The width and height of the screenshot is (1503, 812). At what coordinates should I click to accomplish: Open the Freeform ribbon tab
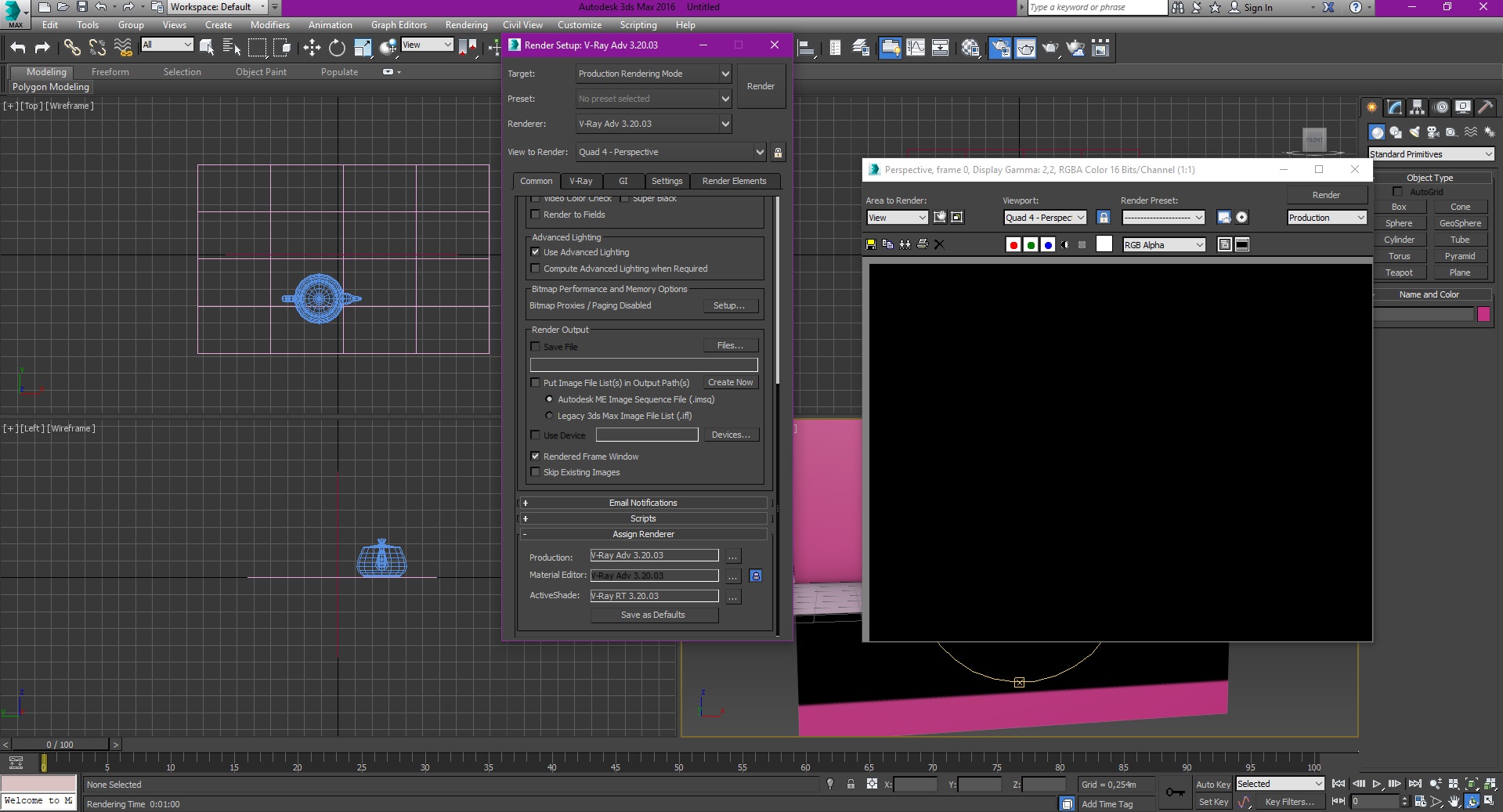(110, 72)
